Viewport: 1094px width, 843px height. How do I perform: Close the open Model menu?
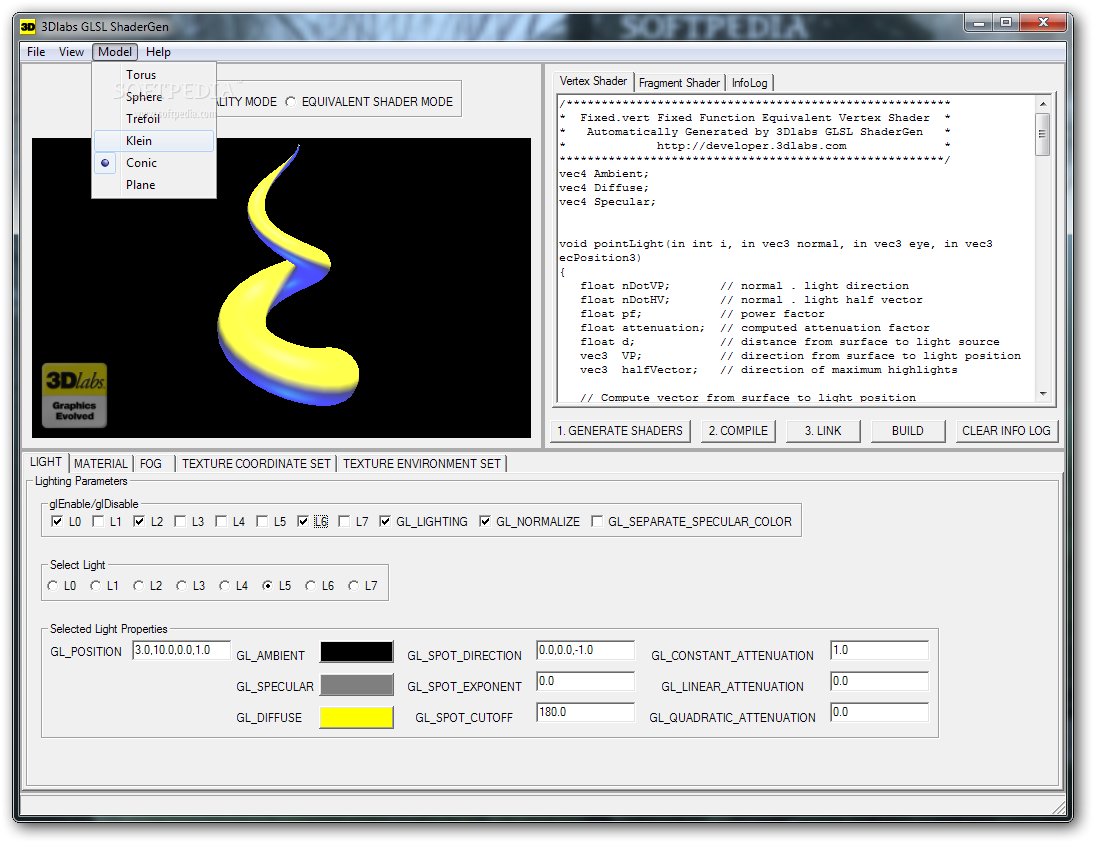(115, 52)
